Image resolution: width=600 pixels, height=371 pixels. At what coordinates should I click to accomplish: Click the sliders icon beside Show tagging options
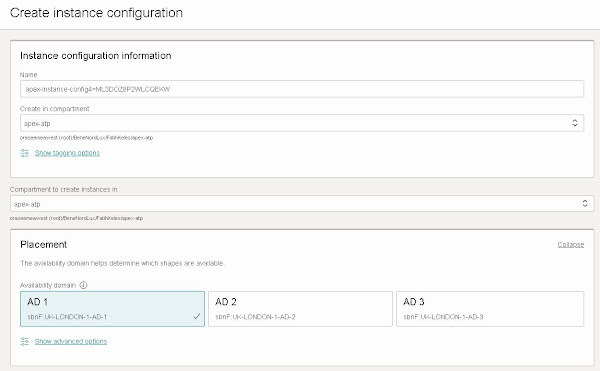pyautogui.click(x=24, y=153)
